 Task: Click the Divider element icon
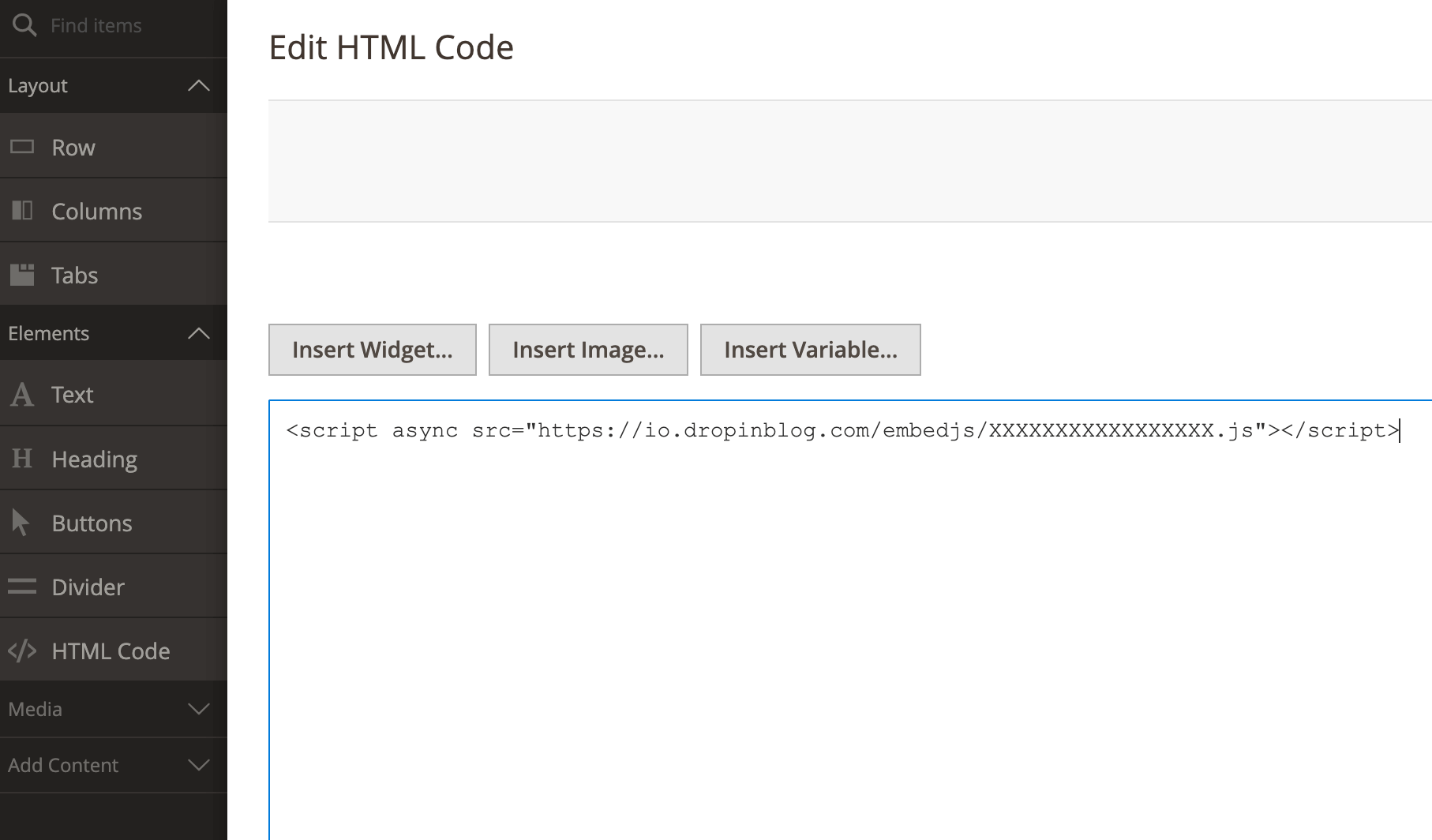(x=21, y=587)
